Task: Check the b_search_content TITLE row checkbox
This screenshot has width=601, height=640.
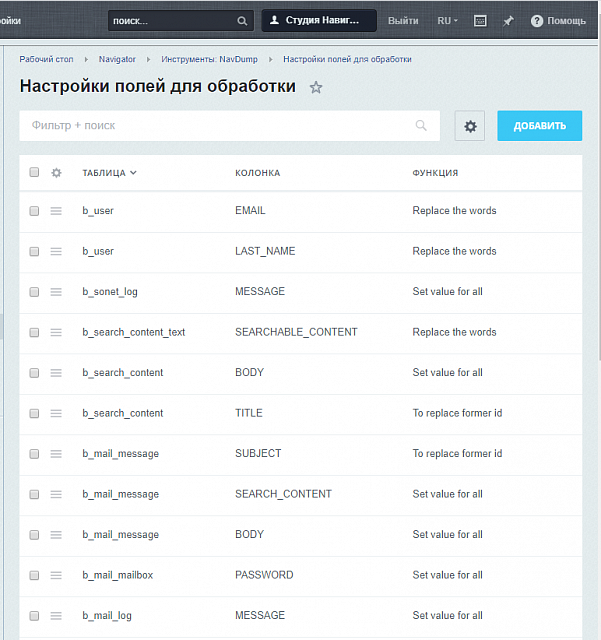Action: click(34, 413)
